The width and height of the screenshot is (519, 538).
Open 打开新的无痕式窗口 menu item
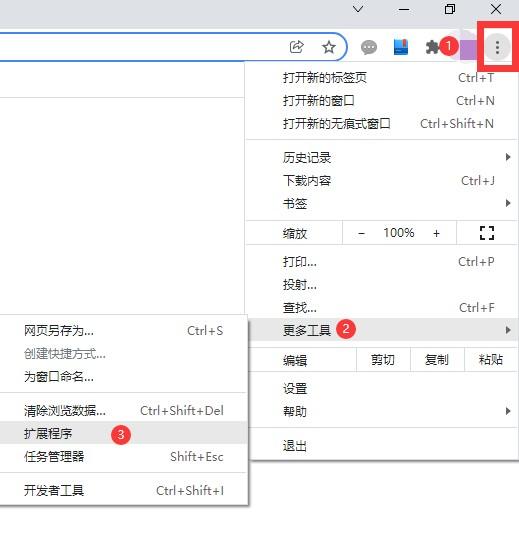click(381, 124)
